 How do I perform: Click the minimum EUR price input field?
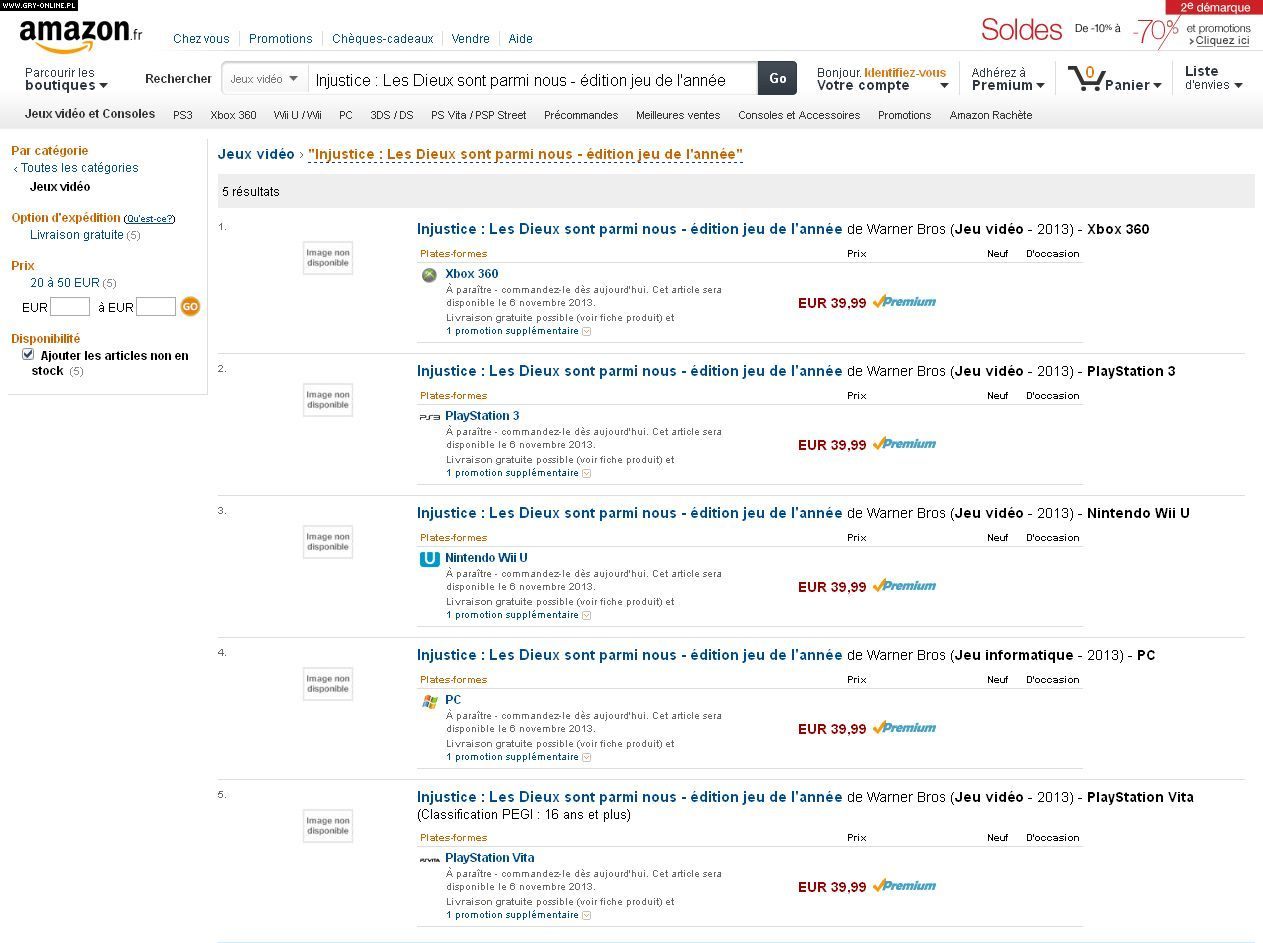(x=70, y=307)
